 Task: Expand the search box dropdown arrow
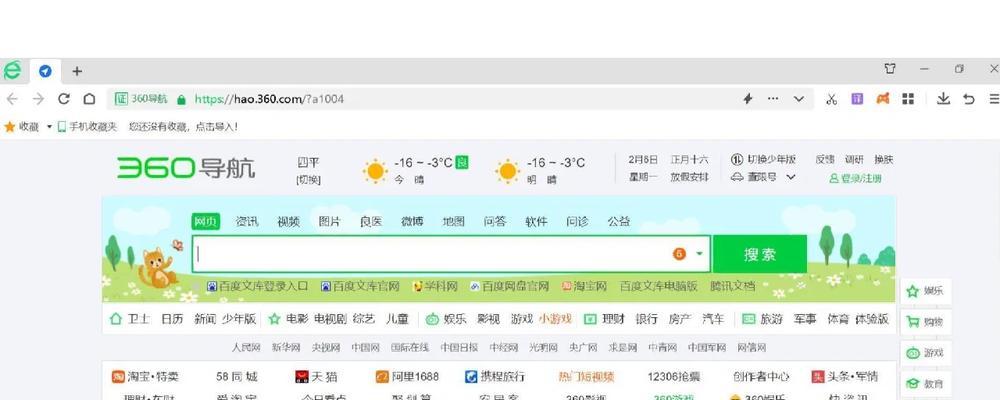(x=699, y=254)
